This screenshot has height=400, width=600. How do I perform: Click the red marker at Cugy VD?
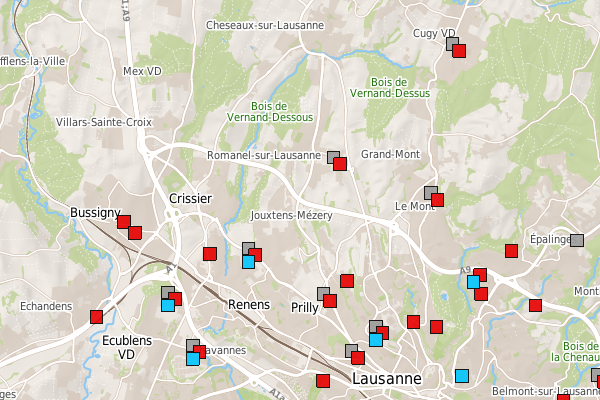coord(459,51)
